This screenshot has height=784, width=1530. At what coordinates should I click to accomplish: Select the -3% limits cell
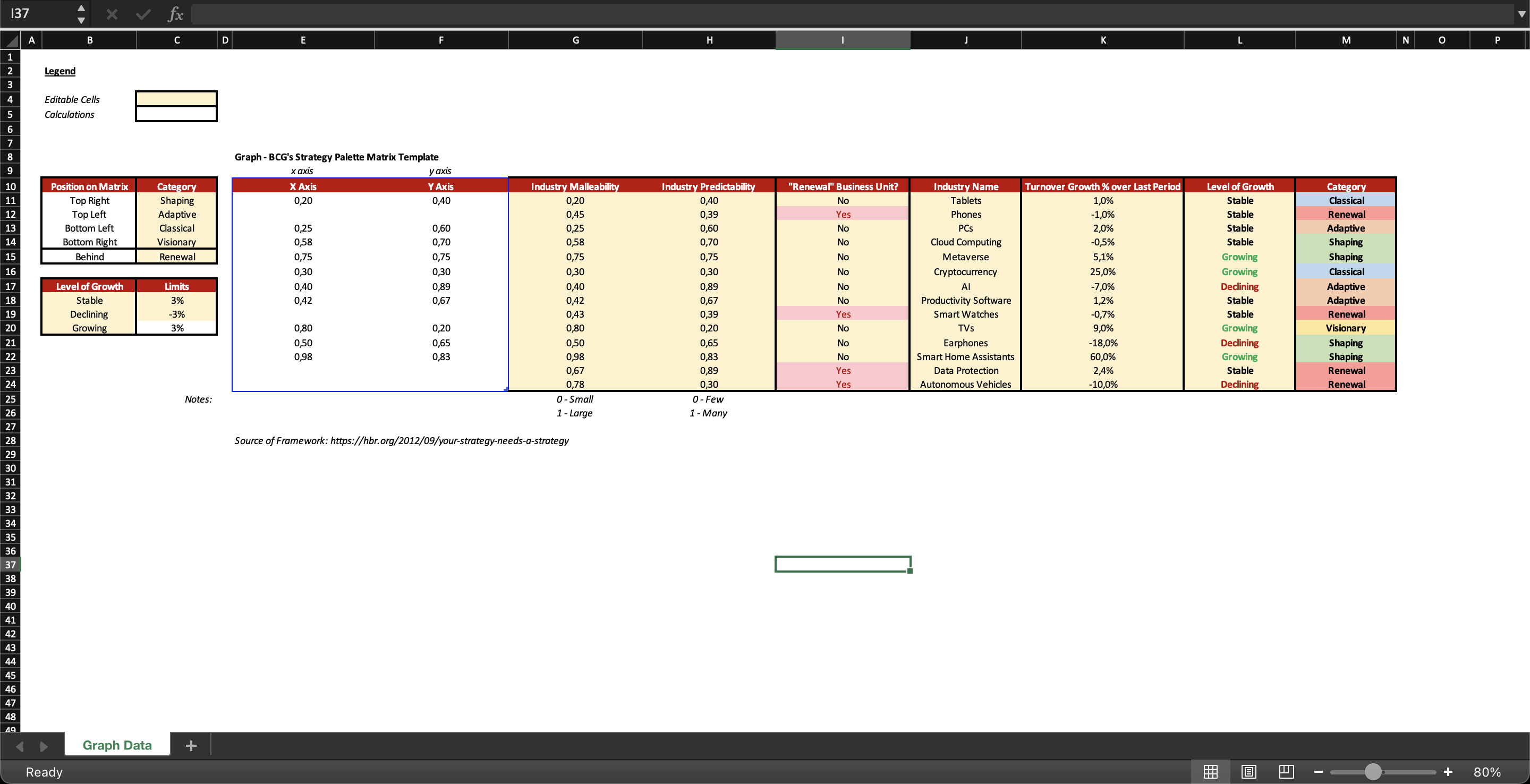tap(177, 314)
